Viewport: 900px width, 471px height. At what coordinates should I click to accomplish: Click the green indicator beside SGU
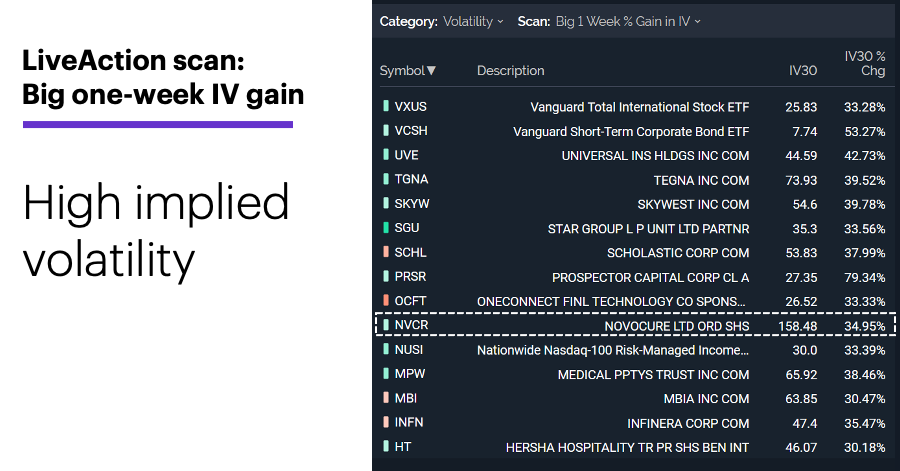386,228
